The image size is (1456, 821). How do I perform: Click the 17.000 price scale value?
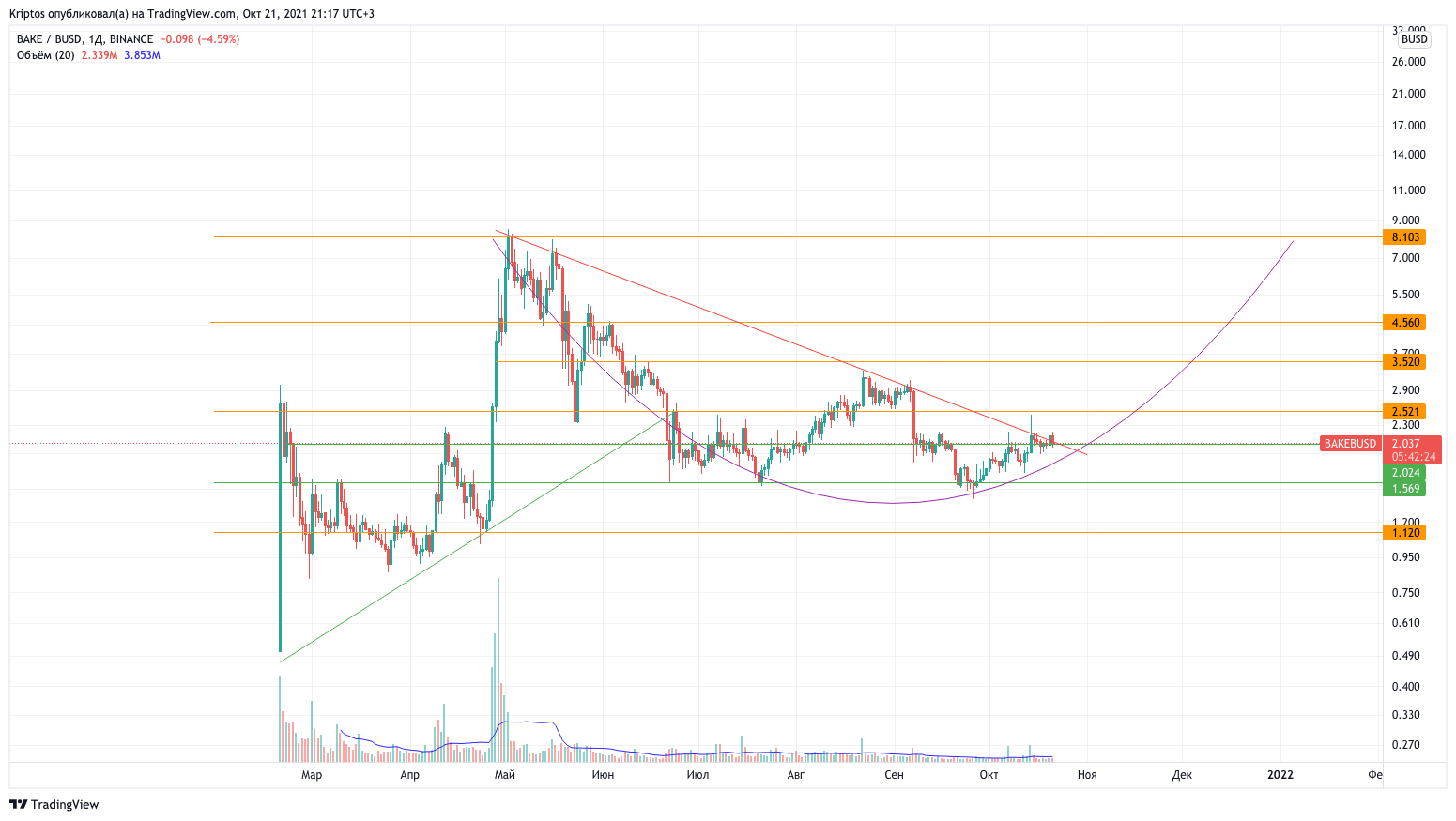click(1409, 126)
